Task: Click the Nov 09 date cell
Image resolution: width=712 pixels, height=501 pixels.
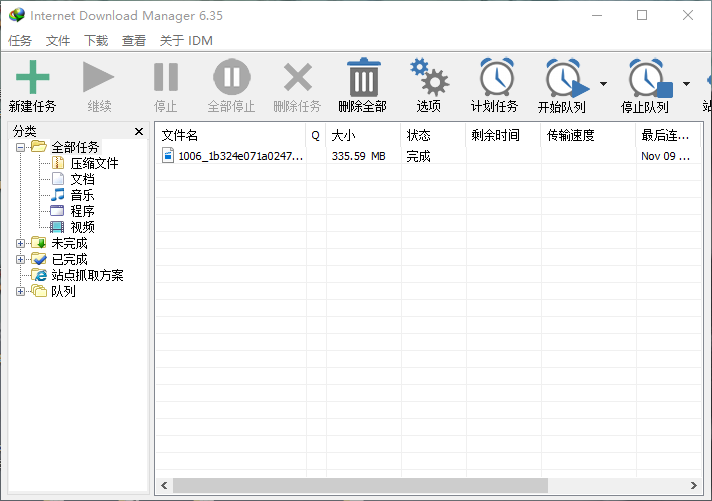Action: [x=665, y=156]
